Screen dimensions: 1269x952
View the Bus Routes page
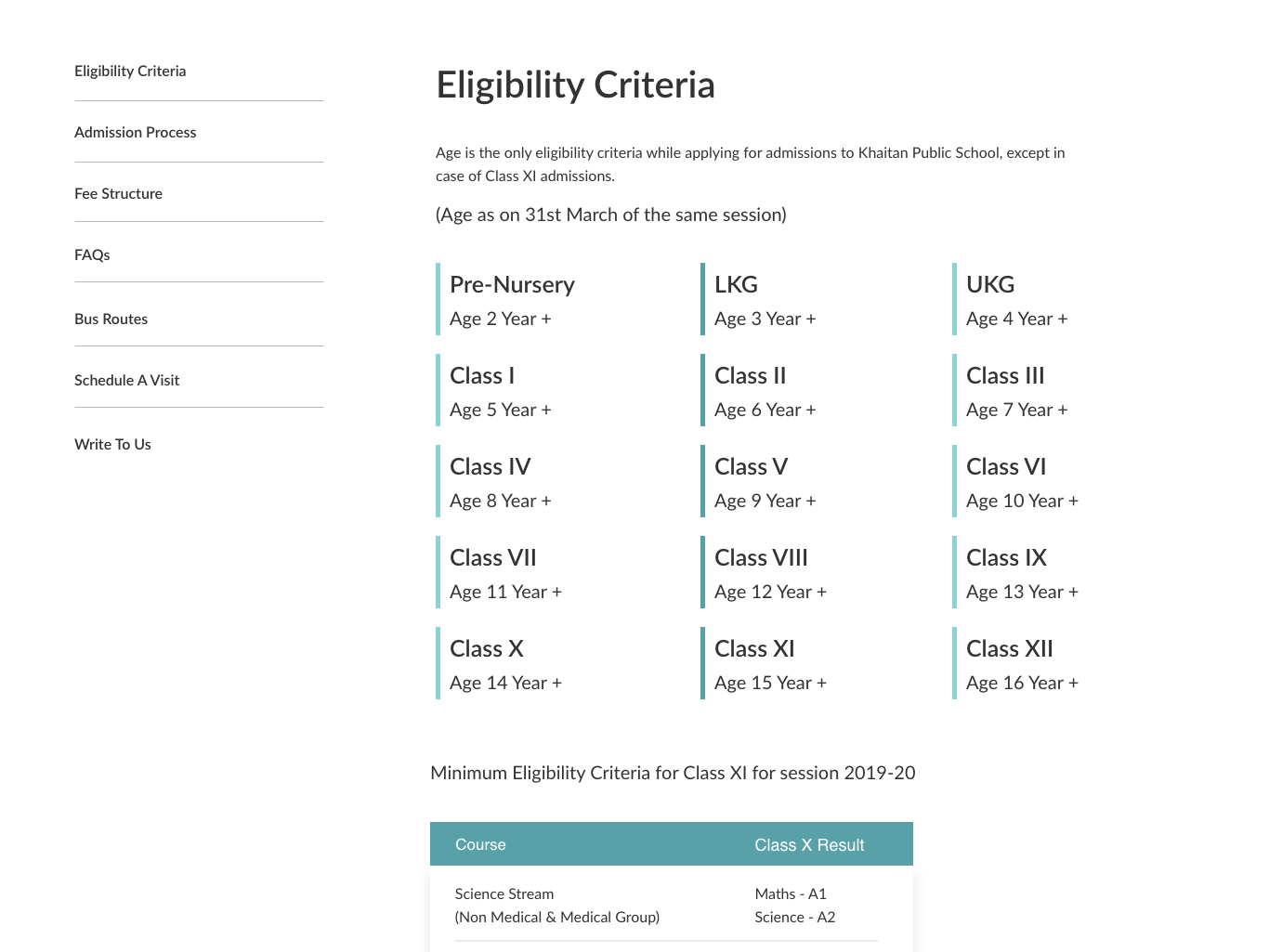click(111, 320)
